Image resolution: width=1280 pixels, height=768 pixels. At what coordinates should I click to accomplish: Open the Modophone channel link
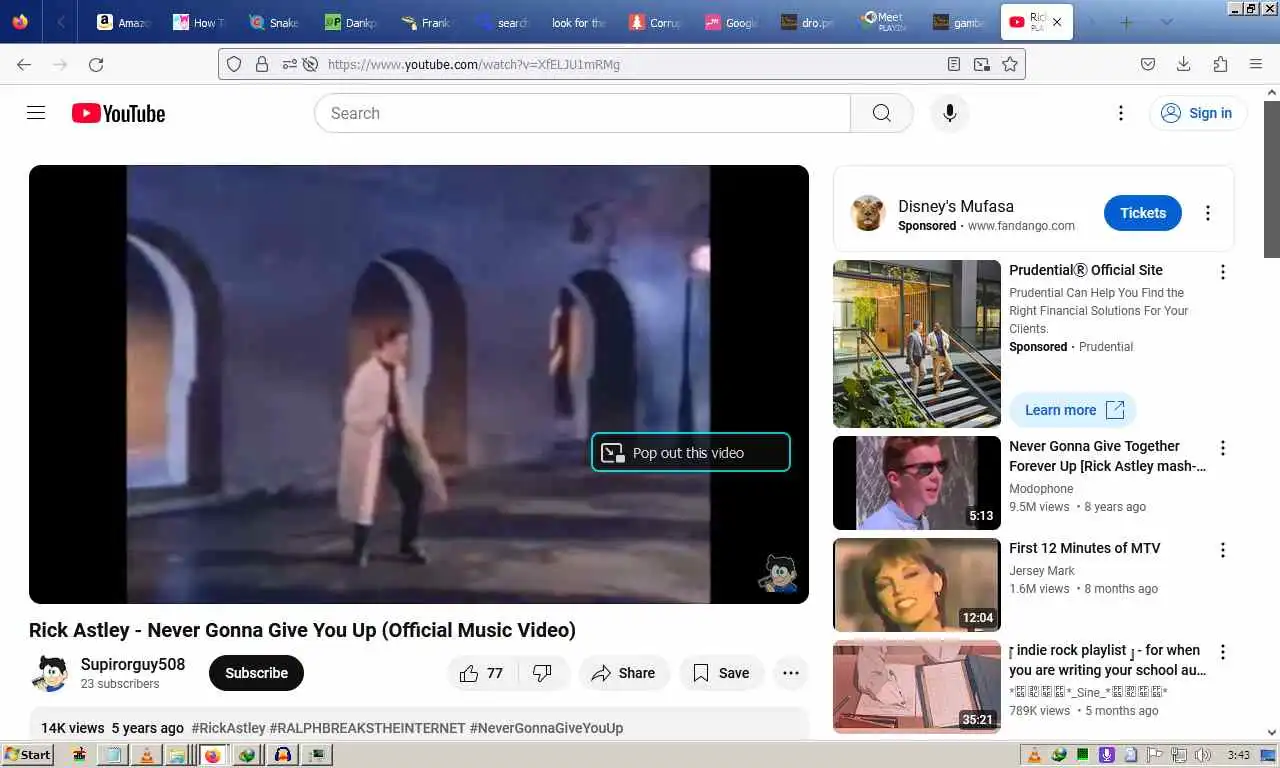pyautogui.click(x=1041, y=489)
